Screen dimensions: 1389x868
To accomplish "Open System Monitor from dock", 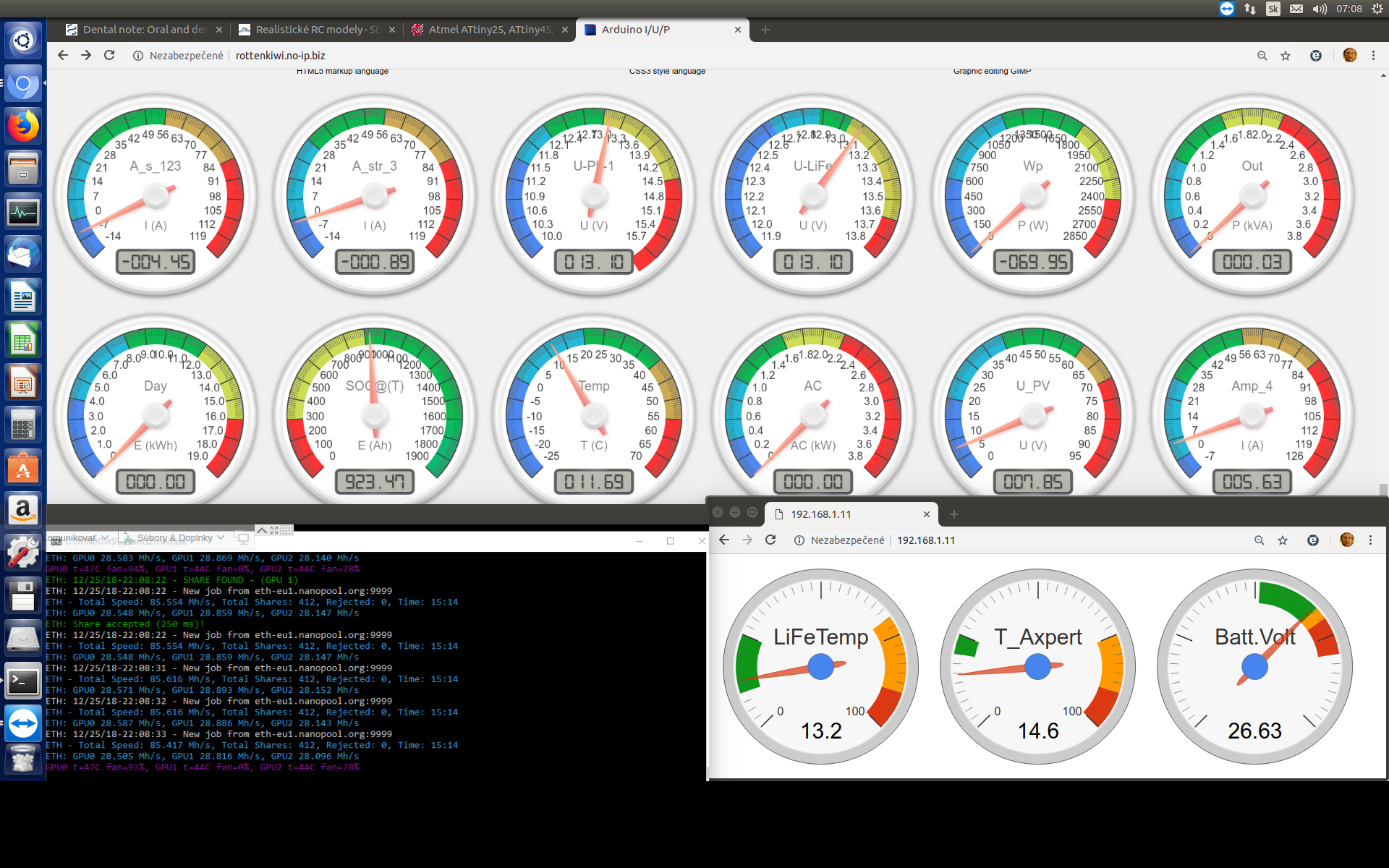I will [23, 212].
